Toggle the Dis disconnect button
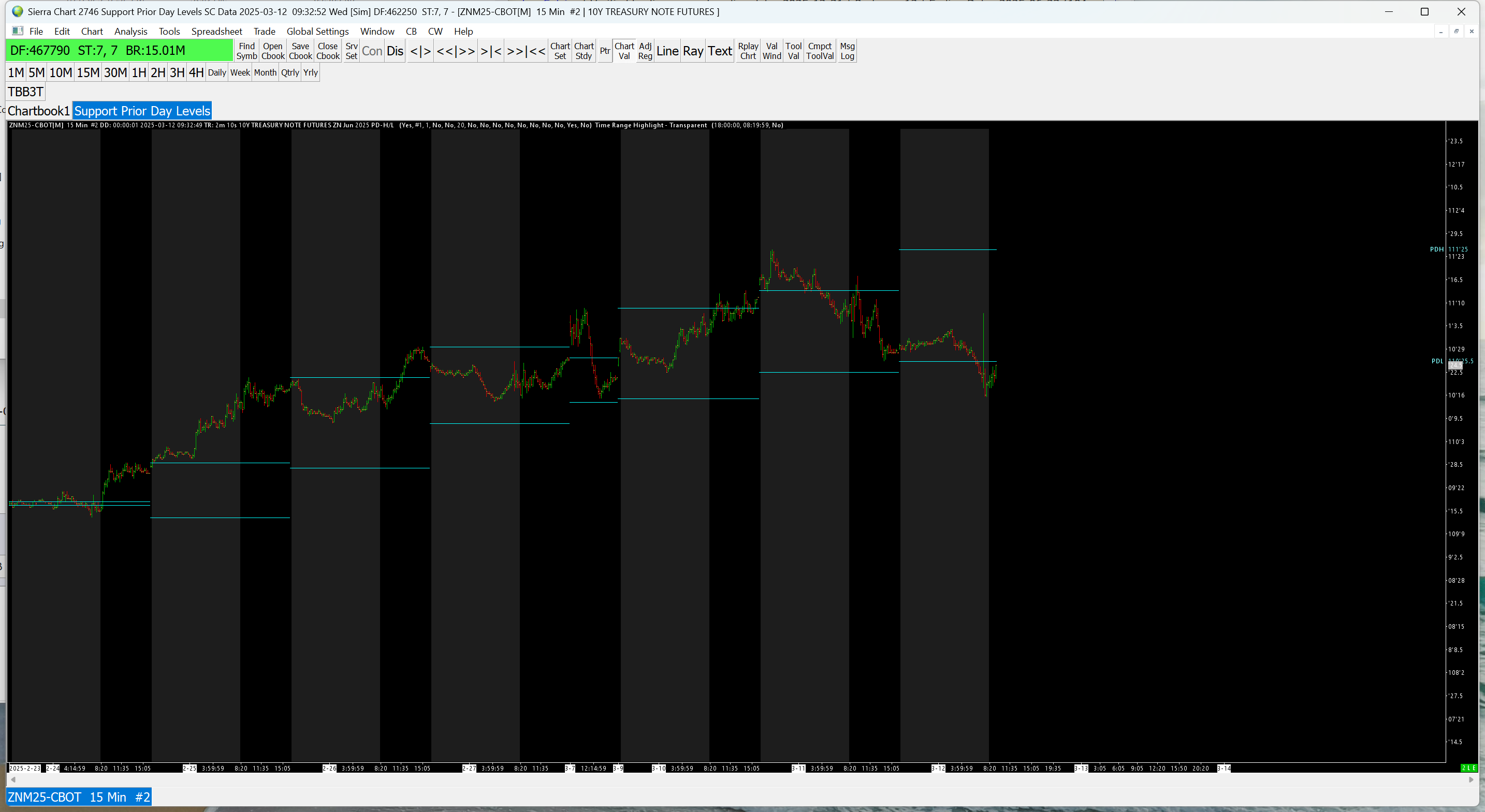 pos(395,51)
